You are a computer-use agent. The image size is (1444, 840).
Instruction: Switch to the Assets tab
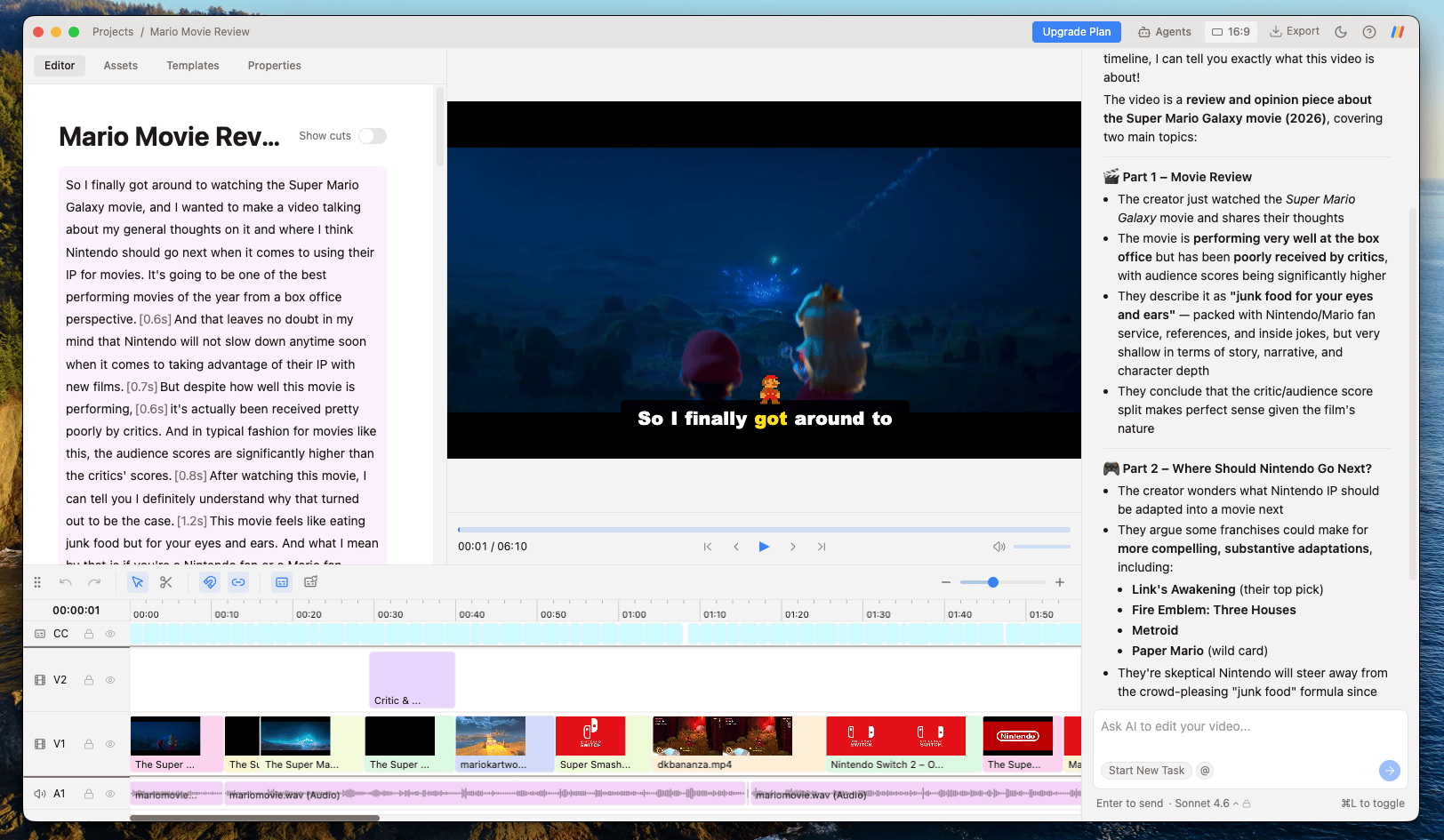click(121, 66)
